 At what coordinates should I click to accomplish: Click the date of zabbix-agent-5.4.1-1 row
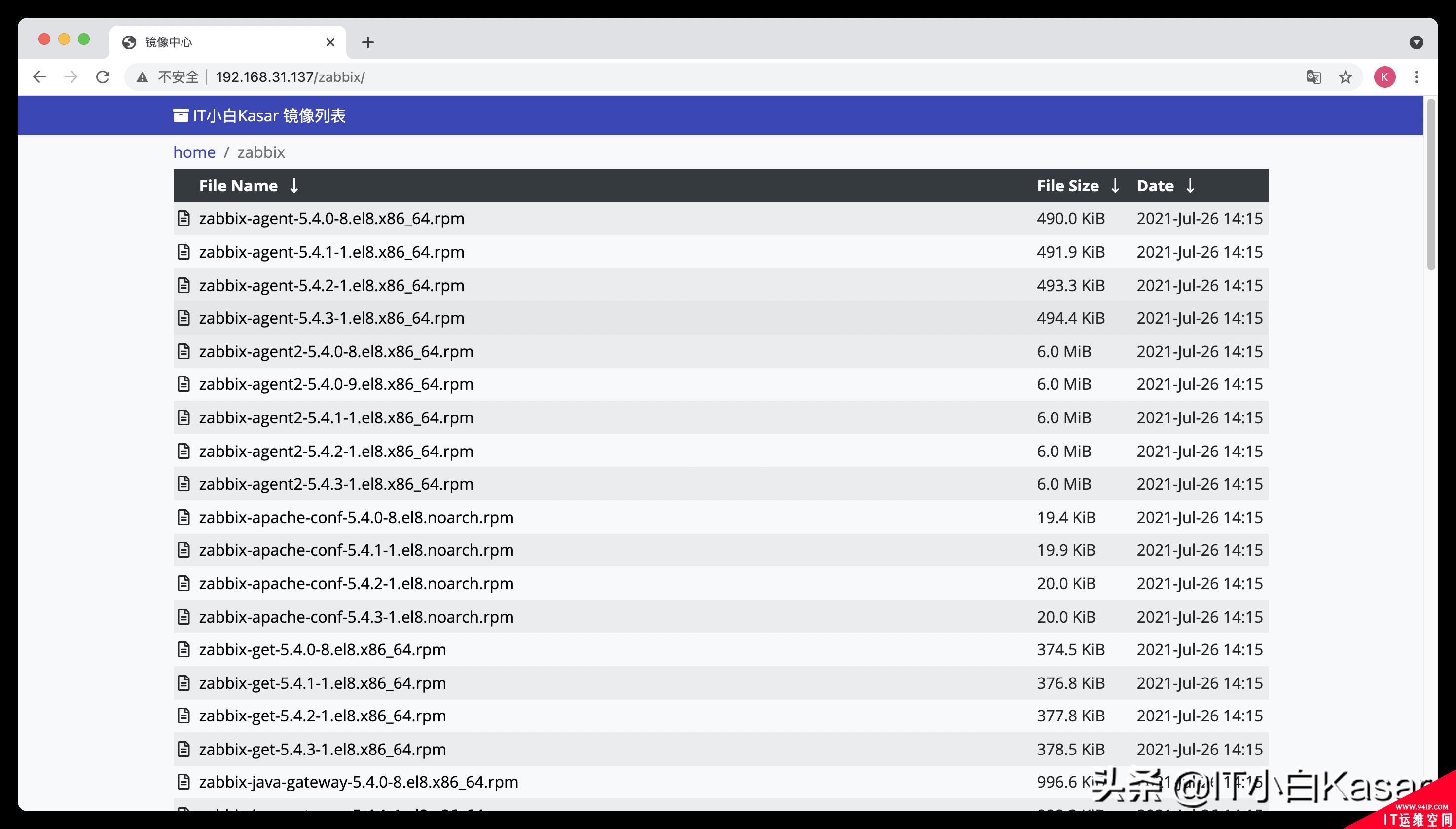point(1200,252)
